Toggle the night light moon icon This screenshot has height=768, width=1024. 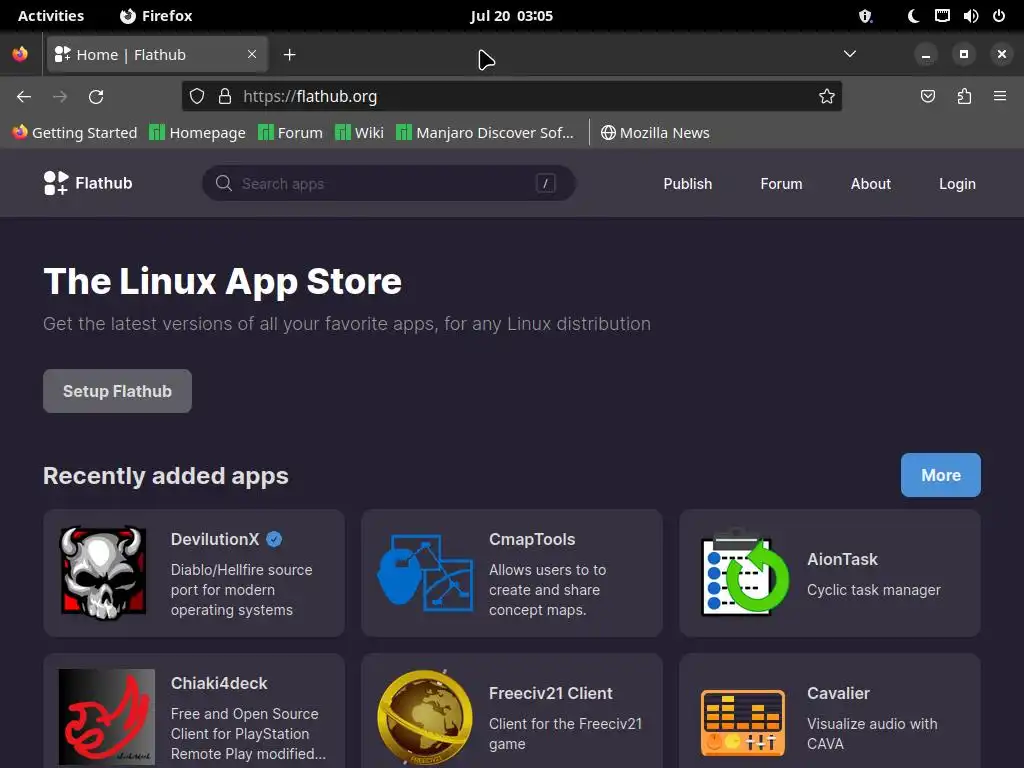point(913,16)
